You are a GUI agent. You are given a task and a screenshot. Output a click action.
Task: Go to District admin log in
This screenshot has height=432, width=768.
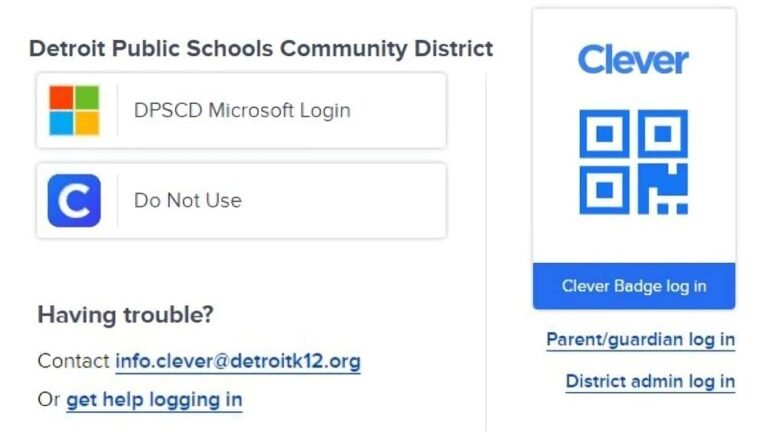(x=650, y=381)
